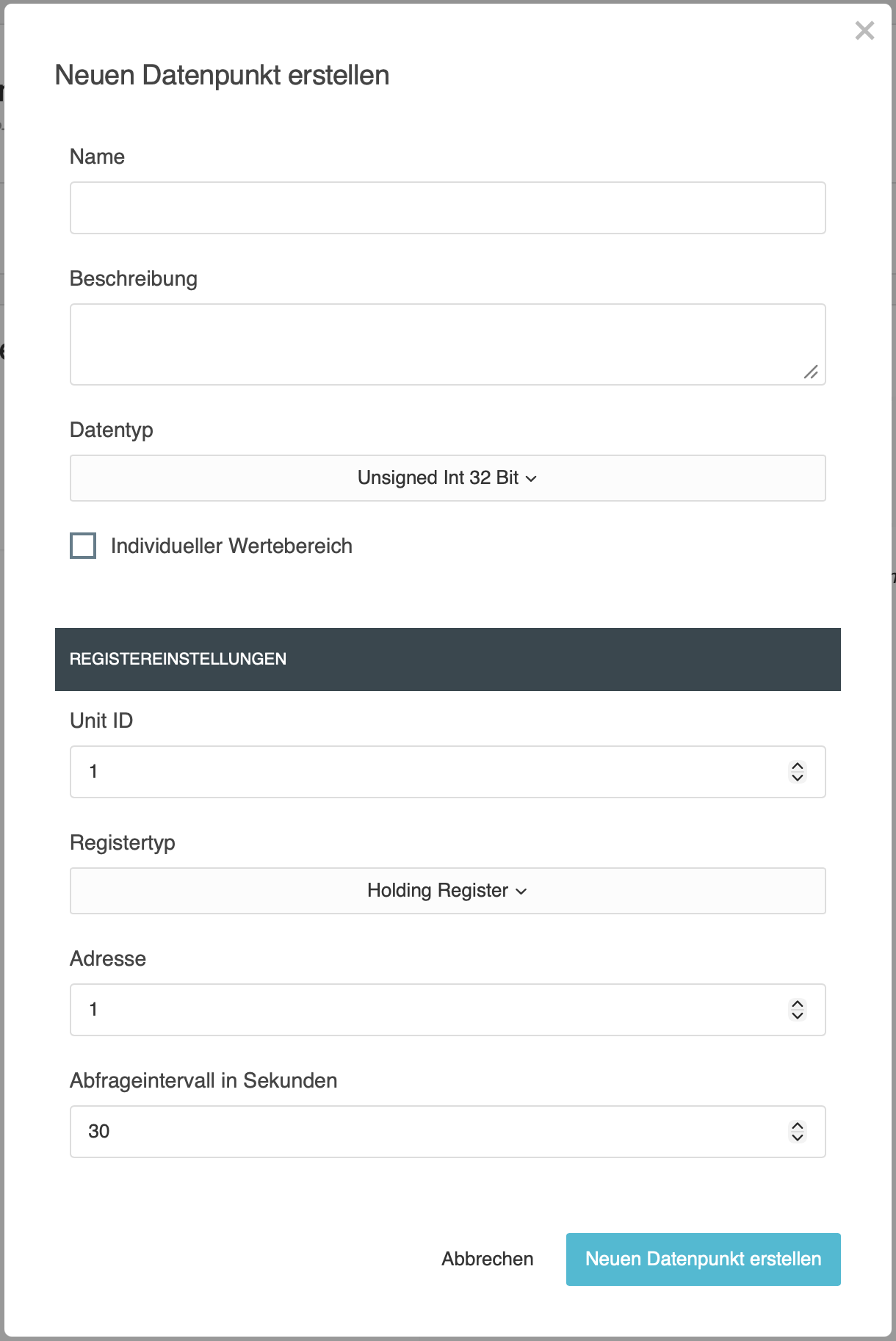The image size is (896, 1341).
Task: Decrease Unit ID with the down arrow
Action: coord(798,778)
